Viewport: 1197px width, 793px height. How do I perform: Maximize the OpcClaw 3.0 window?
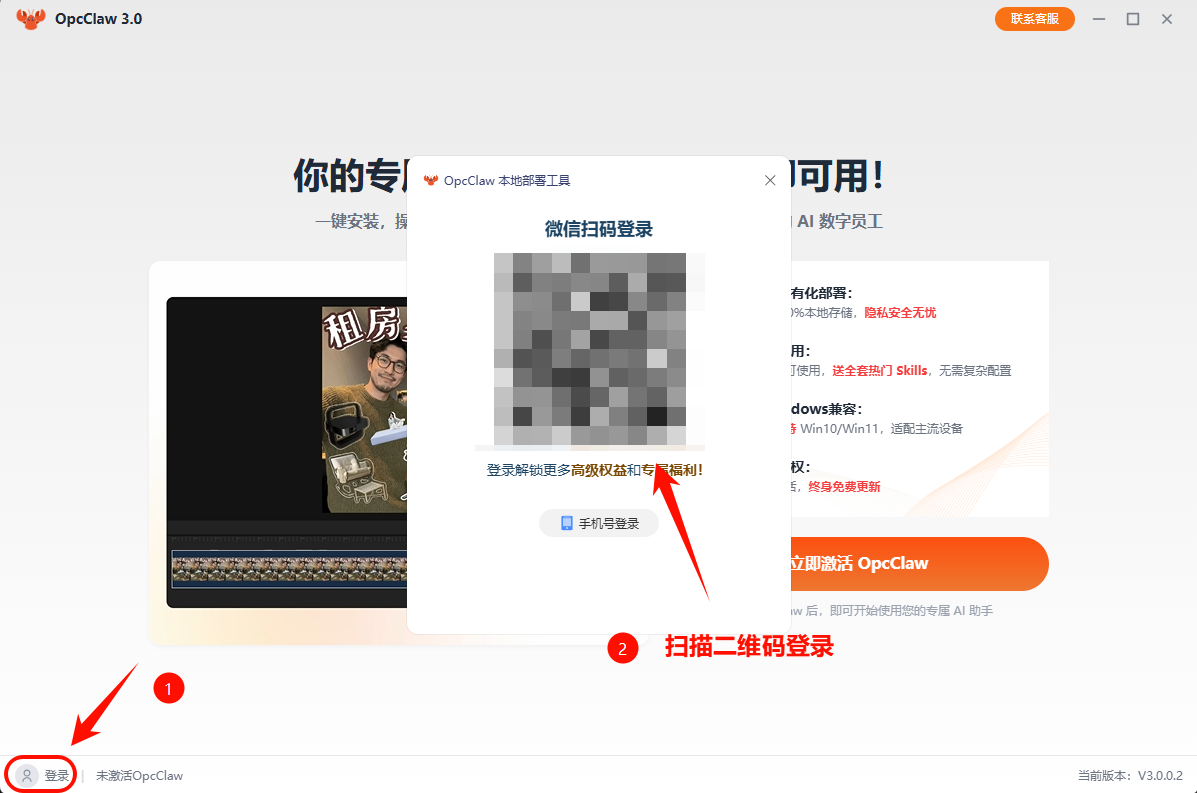[1133, 19]
